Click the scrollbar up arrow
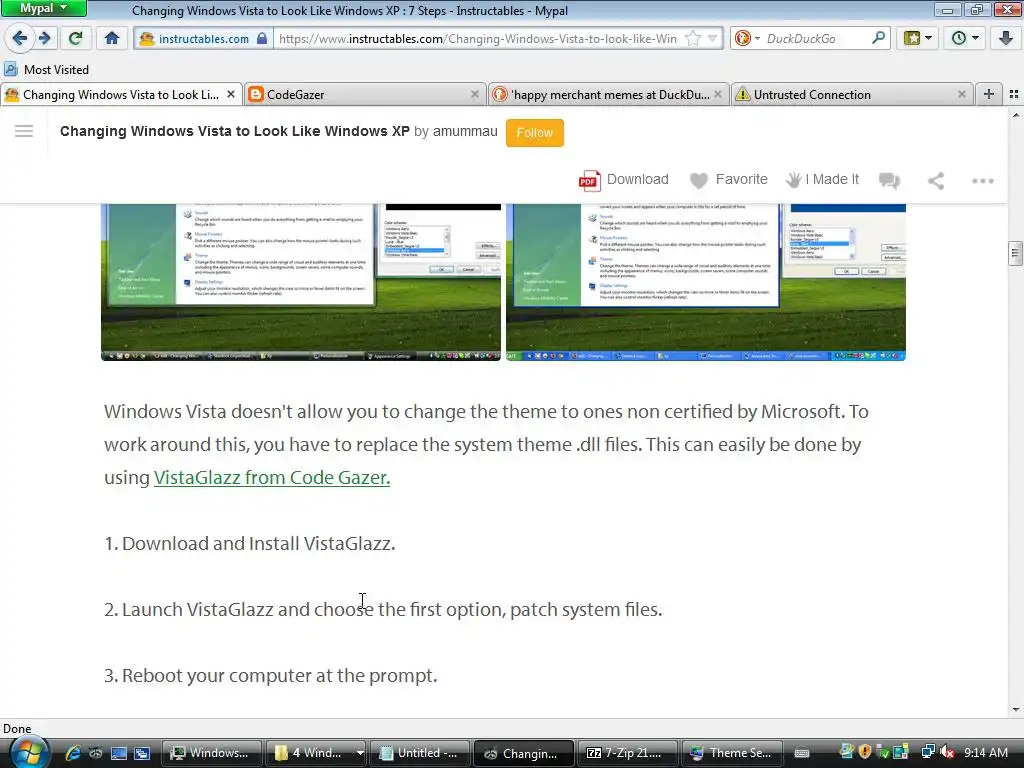The height and width of the screenshot is (768, 1024). click(x=1016, y=115)
